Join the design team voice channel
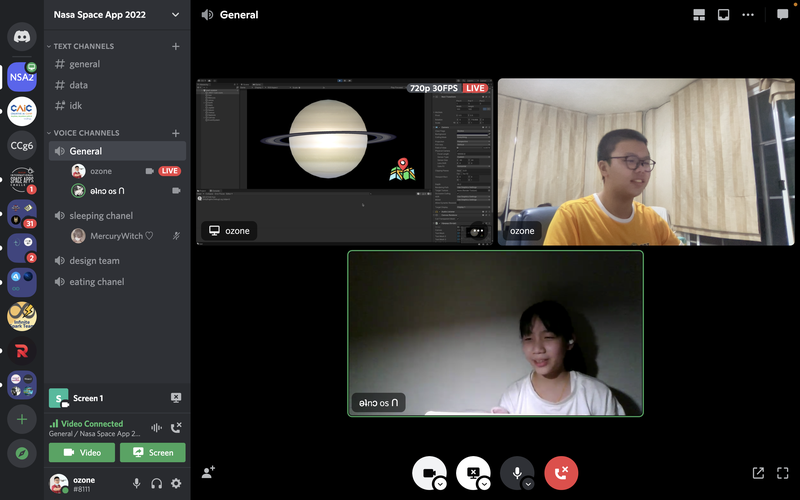The image size is (800, 500). [94, 260]
